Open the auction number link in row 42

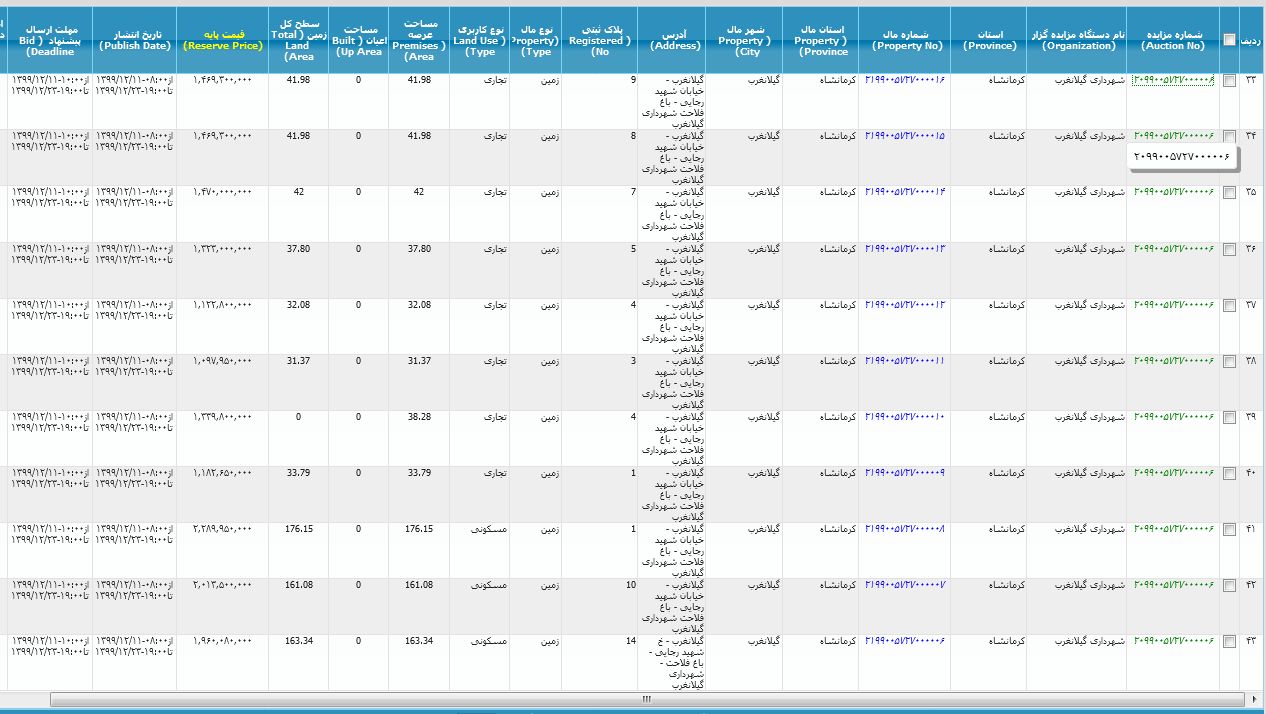click(x=1174, y=584)
